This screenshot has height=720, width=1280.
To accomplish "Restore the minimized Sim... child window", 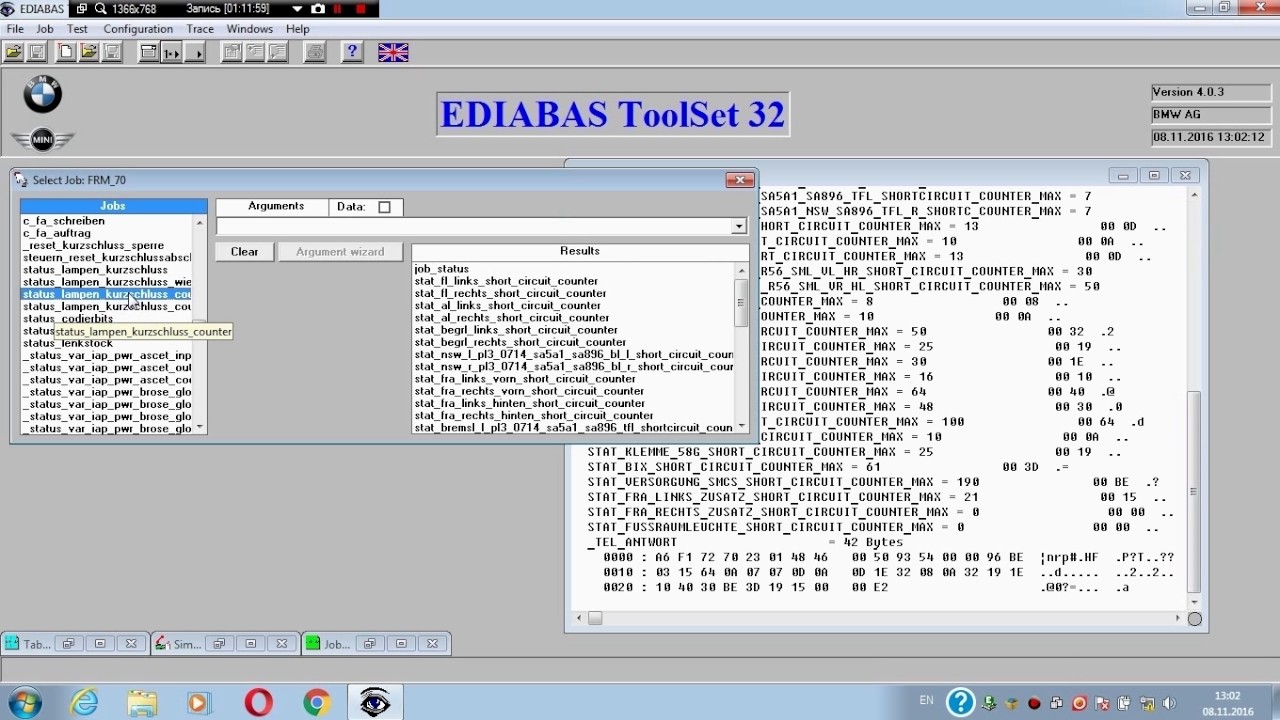I will pyautogui.click(x=219, y=644).
